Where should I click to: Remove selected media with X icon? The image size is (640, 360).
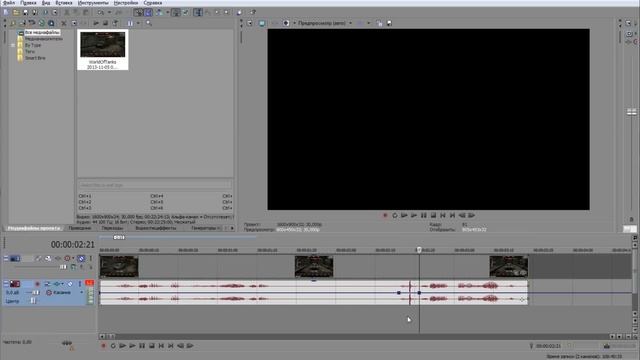(x=64, y=23)
